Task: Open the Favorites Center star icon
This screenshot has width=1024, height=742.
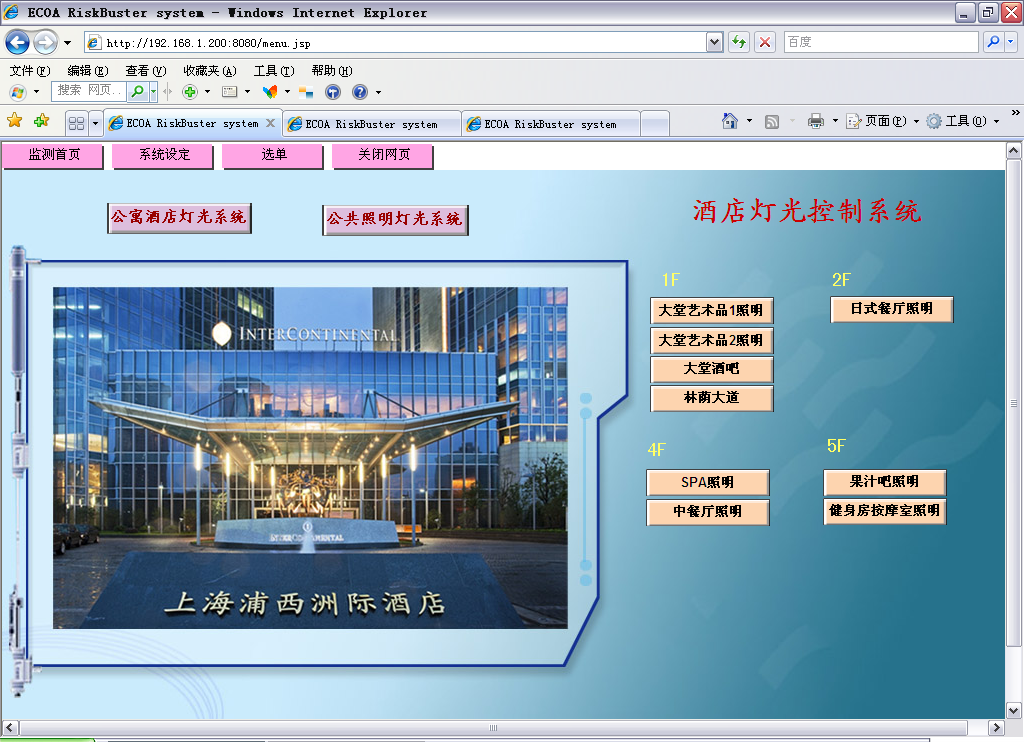Action: tap(14, 121)
